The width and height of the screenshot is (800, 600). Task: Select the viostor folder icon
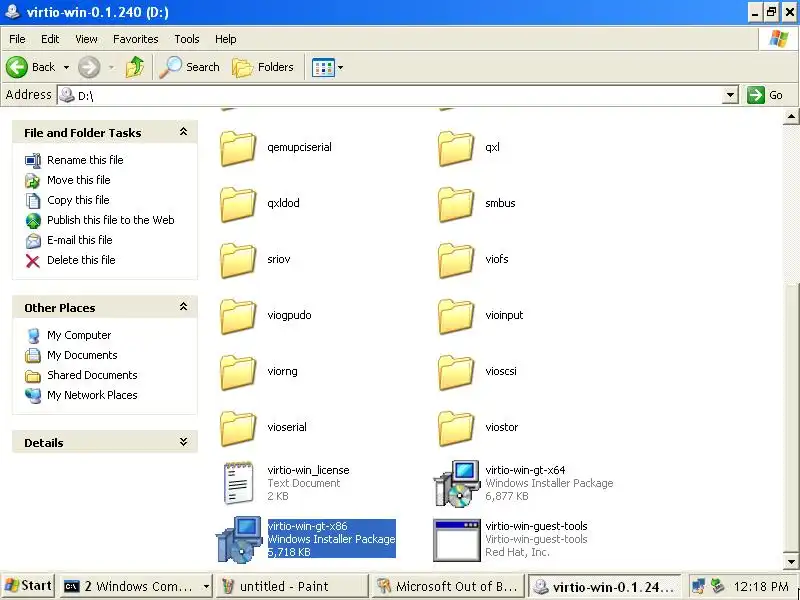(x=456, y=429)
